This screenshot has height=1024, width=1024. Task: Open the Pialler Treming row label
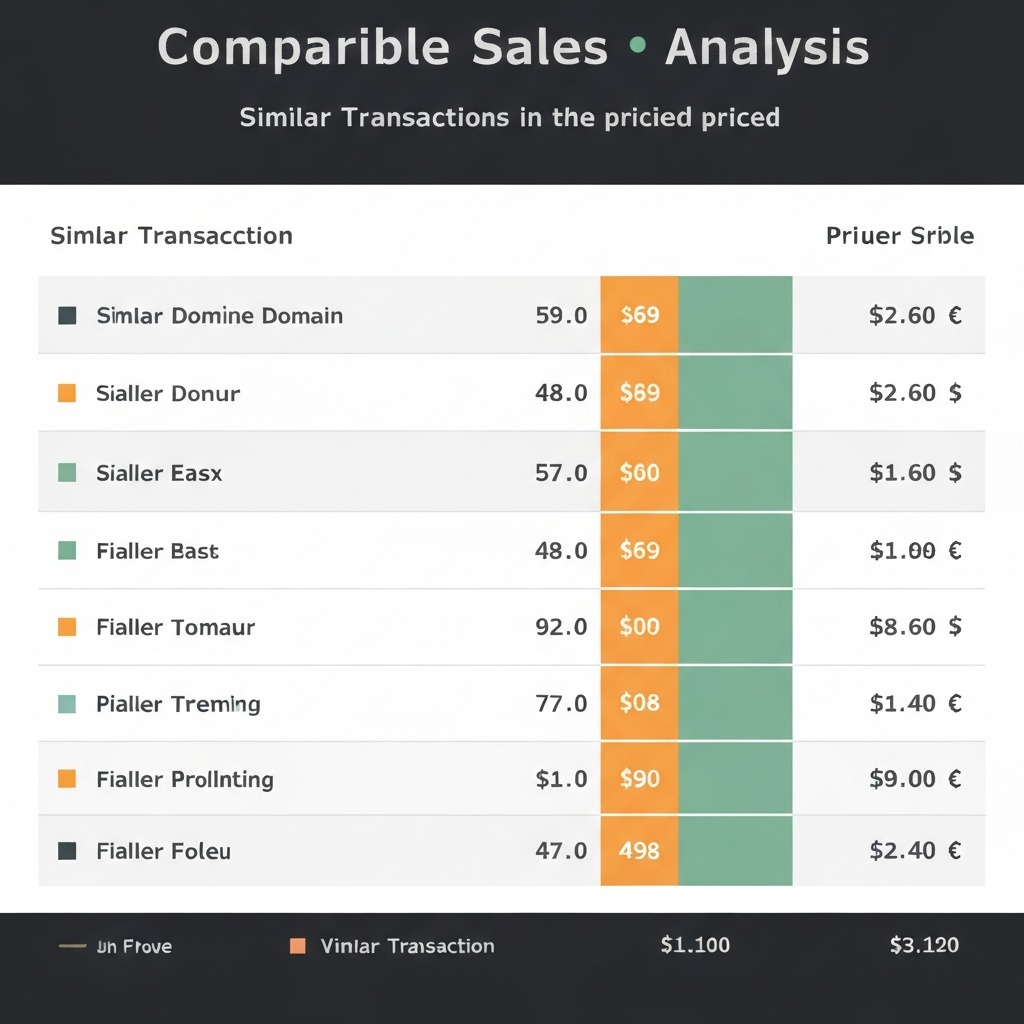click(x=178, y=704)
